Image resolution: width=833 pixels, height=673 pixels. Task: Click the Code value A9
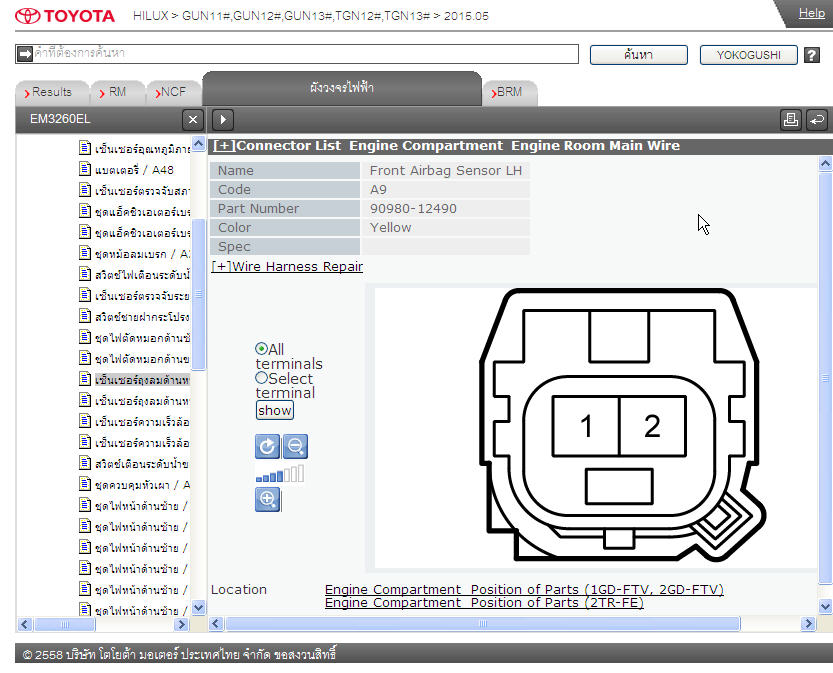click(x=378, y=190)
